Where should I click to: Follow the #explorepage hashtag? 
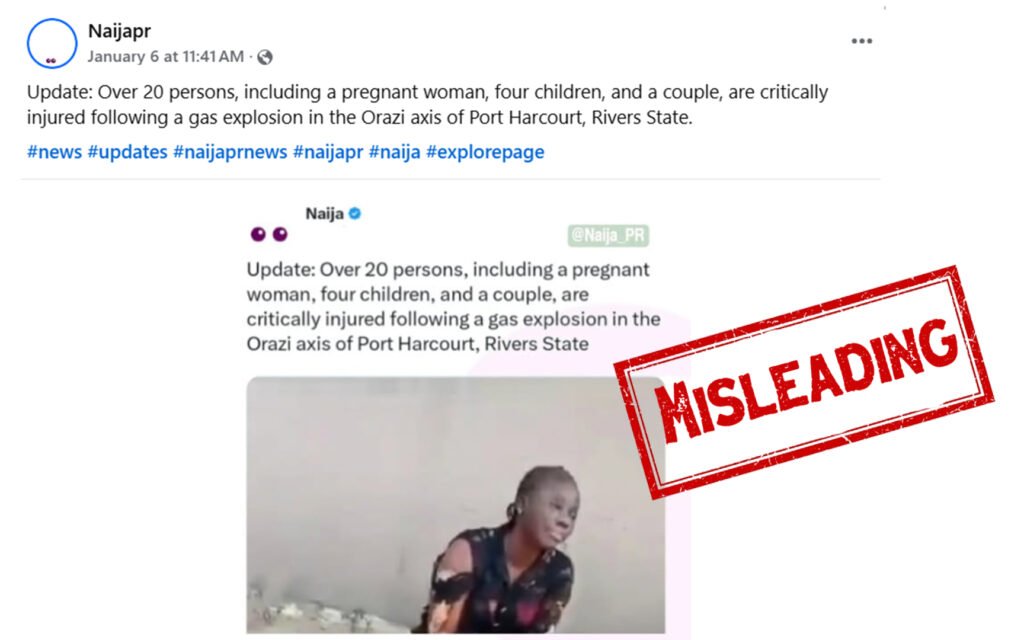pyautogui.click(x=485, y=152)
